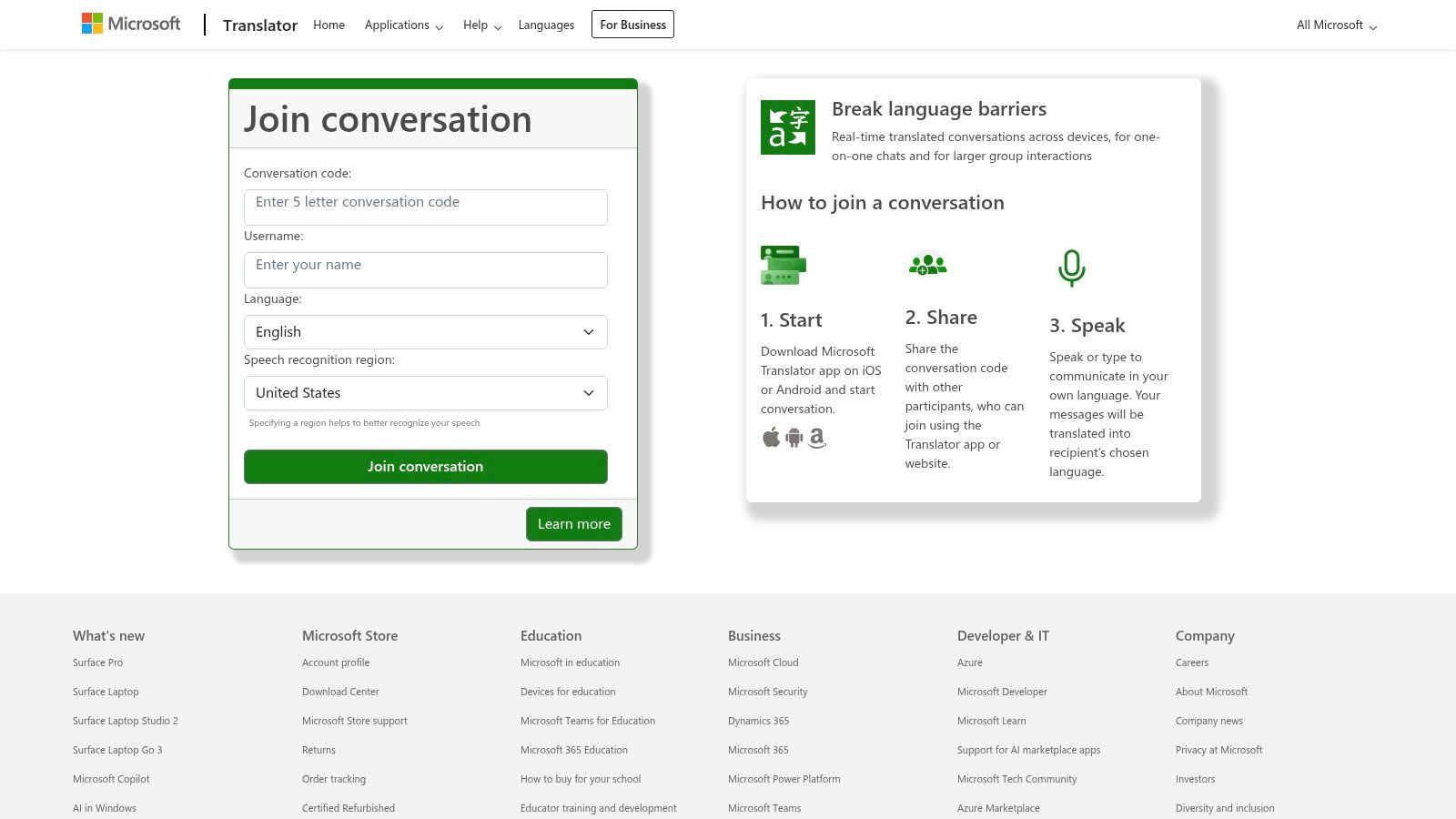Open Microsoft Tech Community link
1456x819 pixels.
1017,779
